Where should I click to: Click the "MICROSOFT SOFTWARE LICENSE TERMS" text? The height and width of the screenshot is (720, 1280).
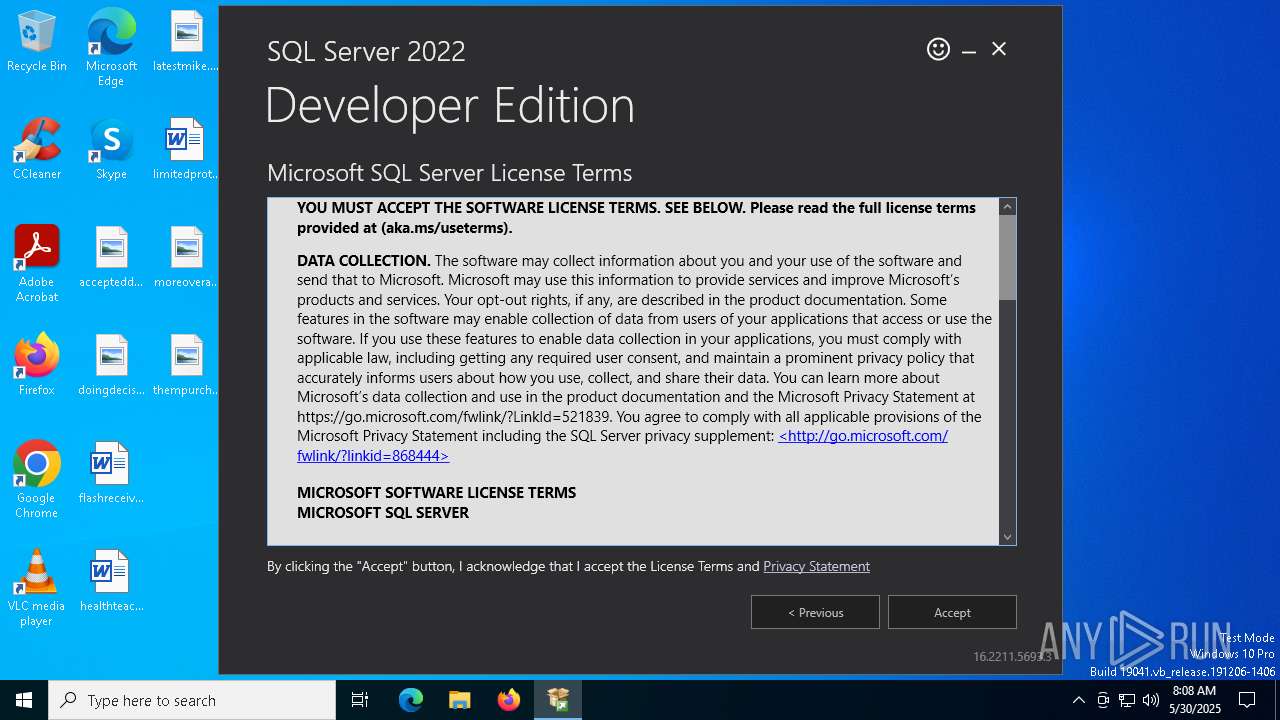click(436, 493)
